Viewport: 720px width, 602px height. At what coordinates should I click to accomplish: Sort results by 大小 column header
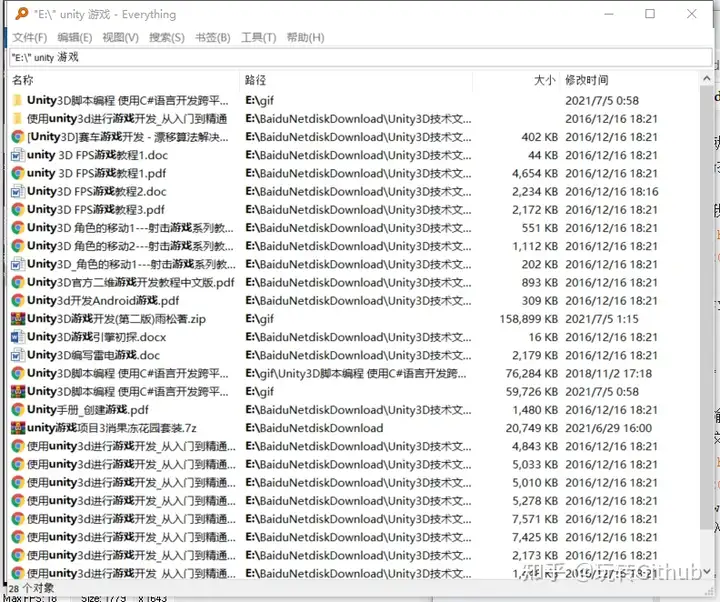(516, 80)
